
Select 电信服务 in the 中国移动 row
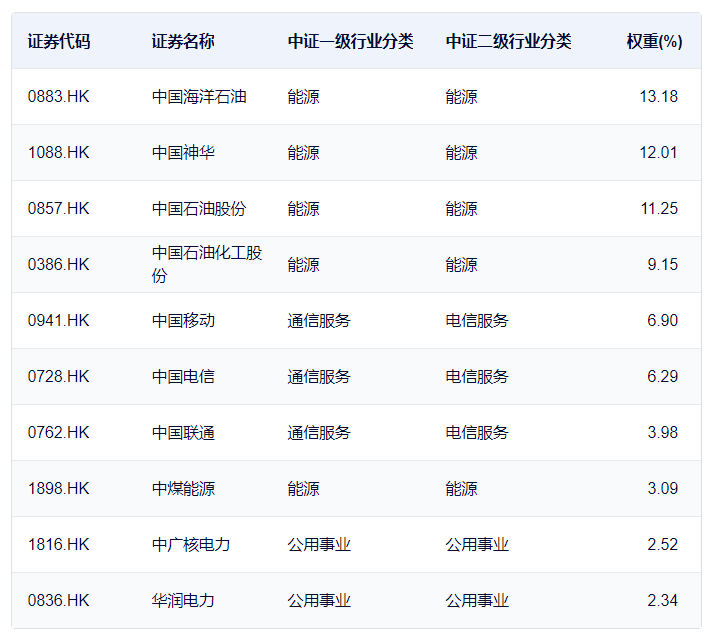477,321
